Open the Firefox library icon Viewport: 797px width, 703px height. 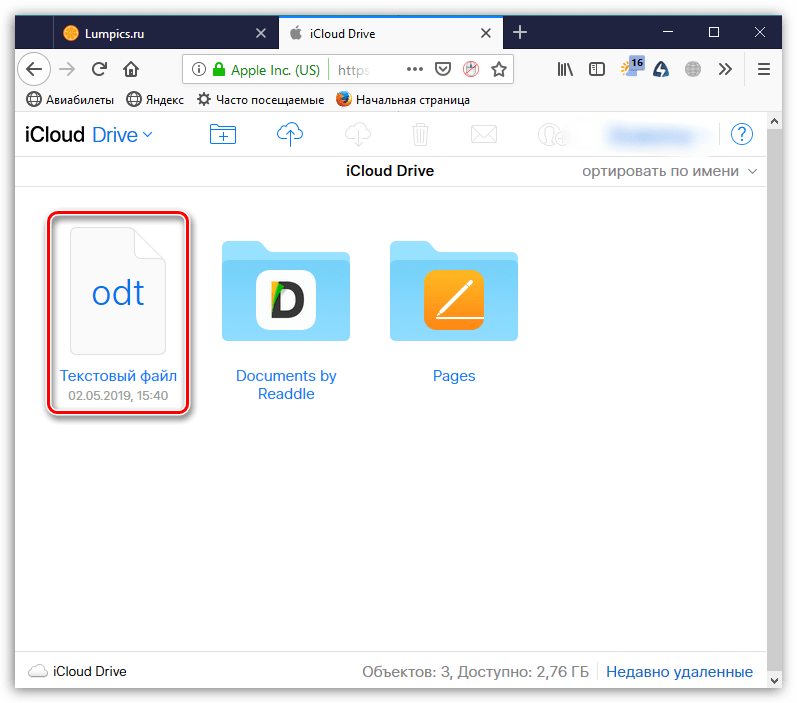[x=565, y=69]
